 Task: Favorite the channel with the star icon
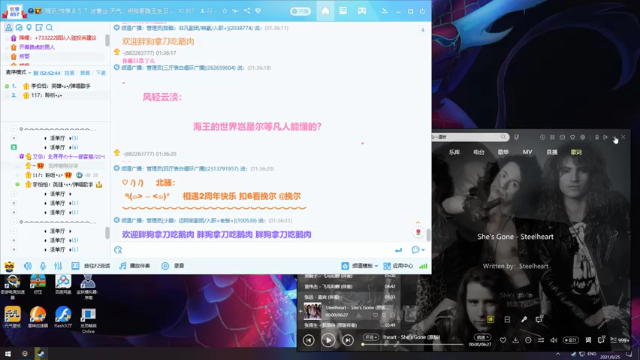coord(224,11)
